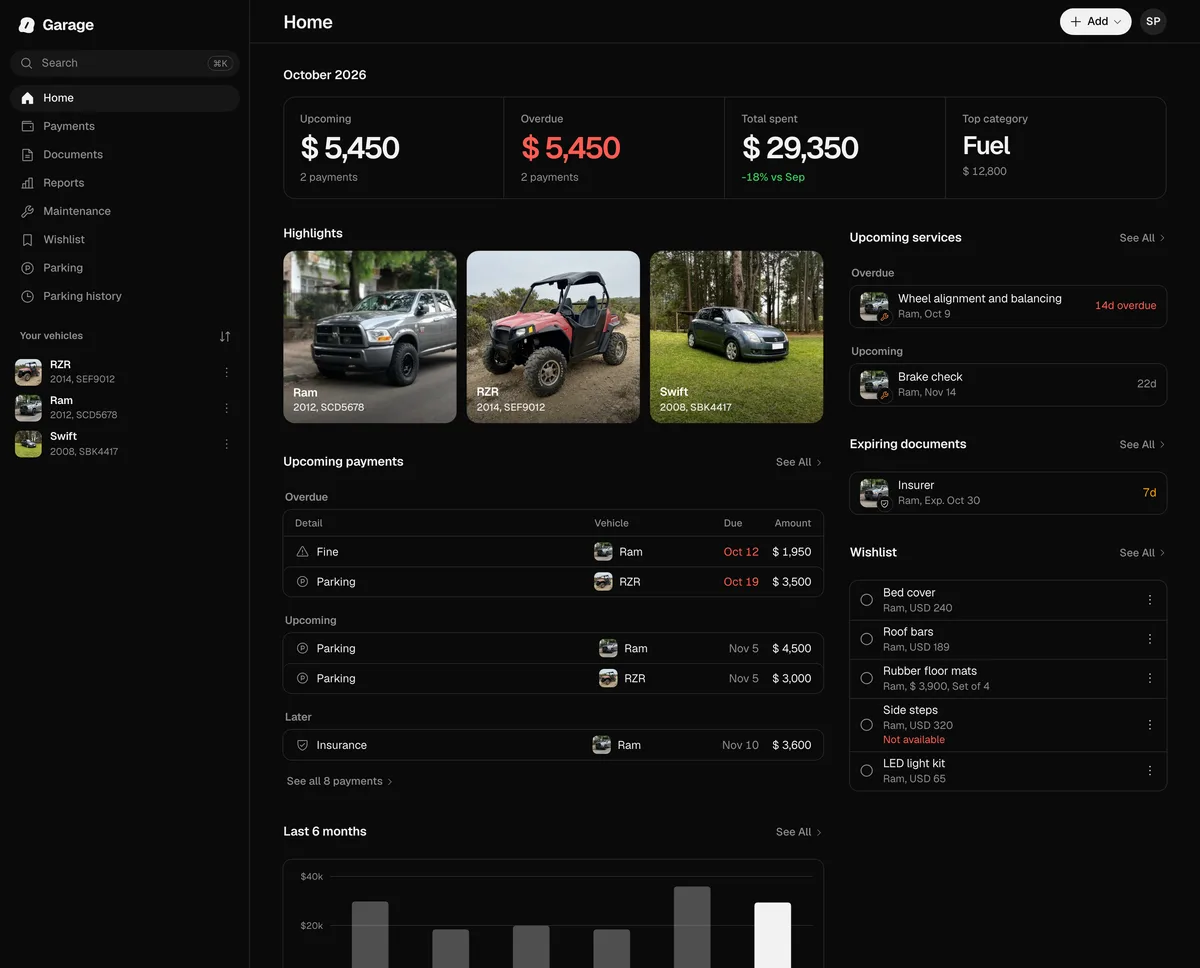1200x968 pixels.
Task: Open Maintenance in the sidebar
Action: (125, 211)
